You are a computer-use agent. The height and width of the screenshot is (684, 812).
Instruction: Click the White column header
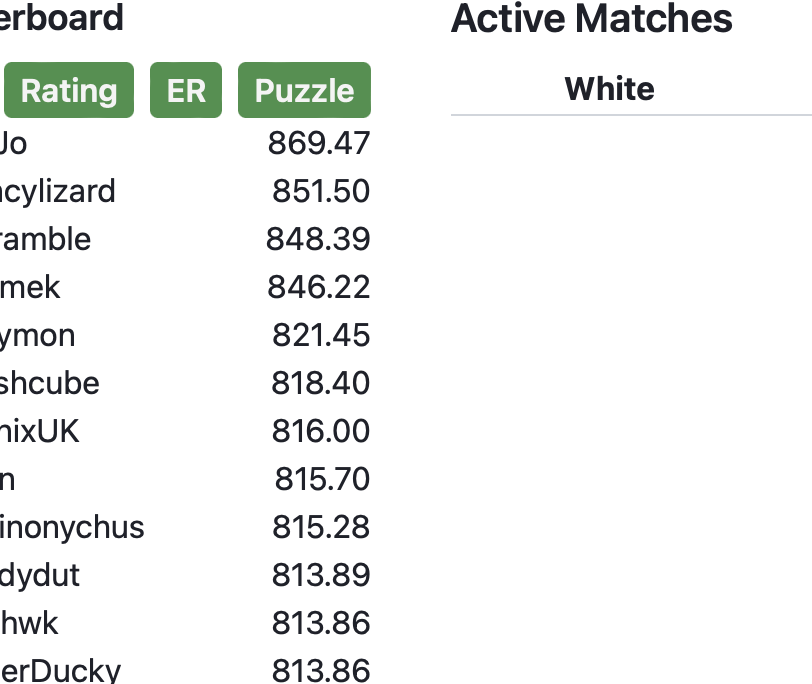pos(609,89)
